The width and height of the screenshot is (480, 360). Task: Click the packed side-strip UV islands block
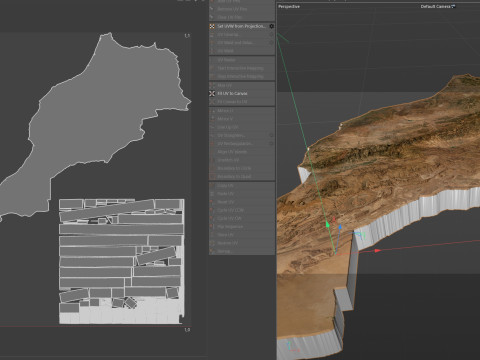(x=121, y=261)
